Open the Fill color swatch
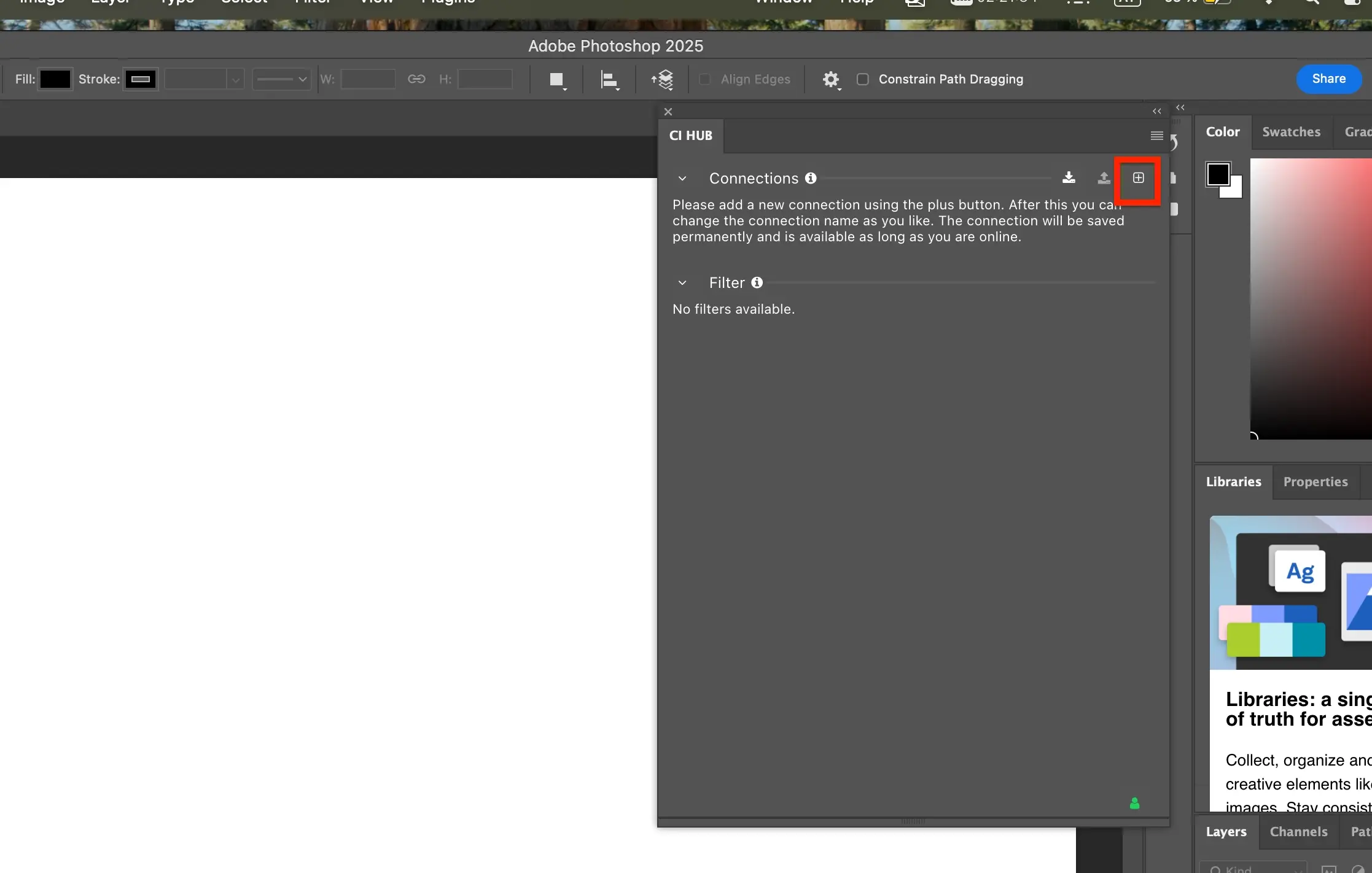The image size is (1372, 873). point(55,79)
